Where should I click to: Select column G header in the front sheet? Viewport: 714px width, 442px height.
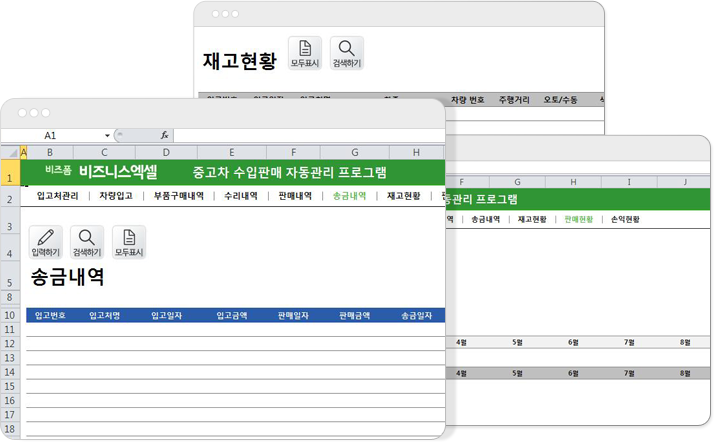355,152
